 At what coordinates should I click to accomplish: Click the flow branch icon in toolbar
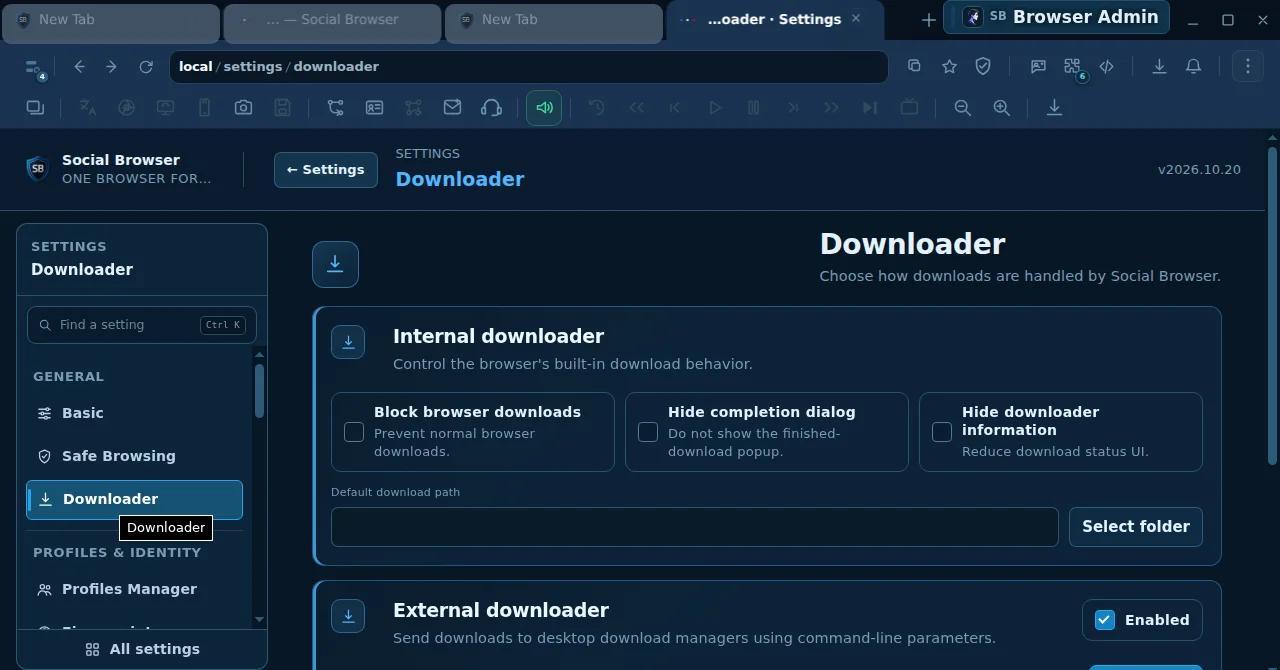coord(335,108)
